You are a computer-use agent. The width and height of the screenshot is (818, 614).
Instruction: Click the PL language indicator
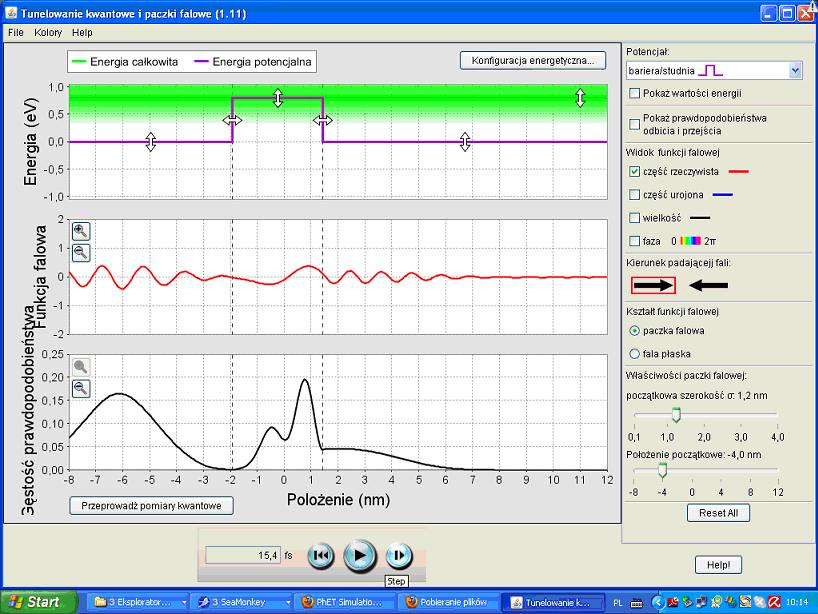pyautogui.click(x=618, y=603)
